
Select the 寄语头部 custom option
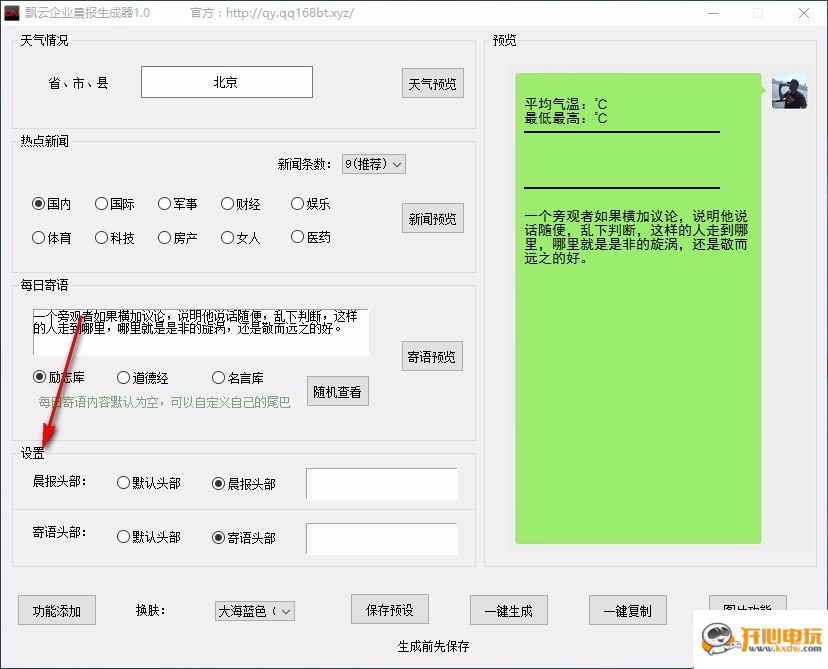tap(243, 538)
